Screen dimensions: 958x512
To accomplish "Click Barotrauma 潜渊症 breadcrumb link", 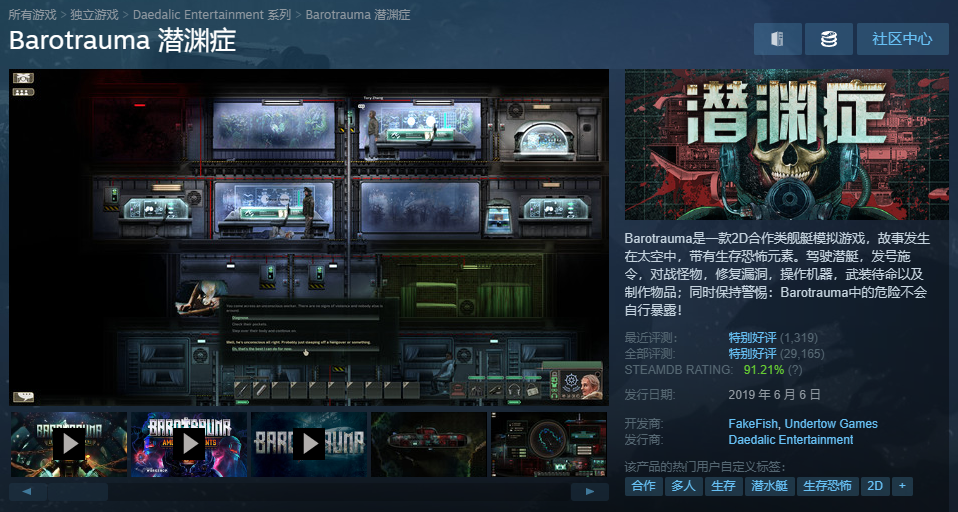I will tap(357, 15).
